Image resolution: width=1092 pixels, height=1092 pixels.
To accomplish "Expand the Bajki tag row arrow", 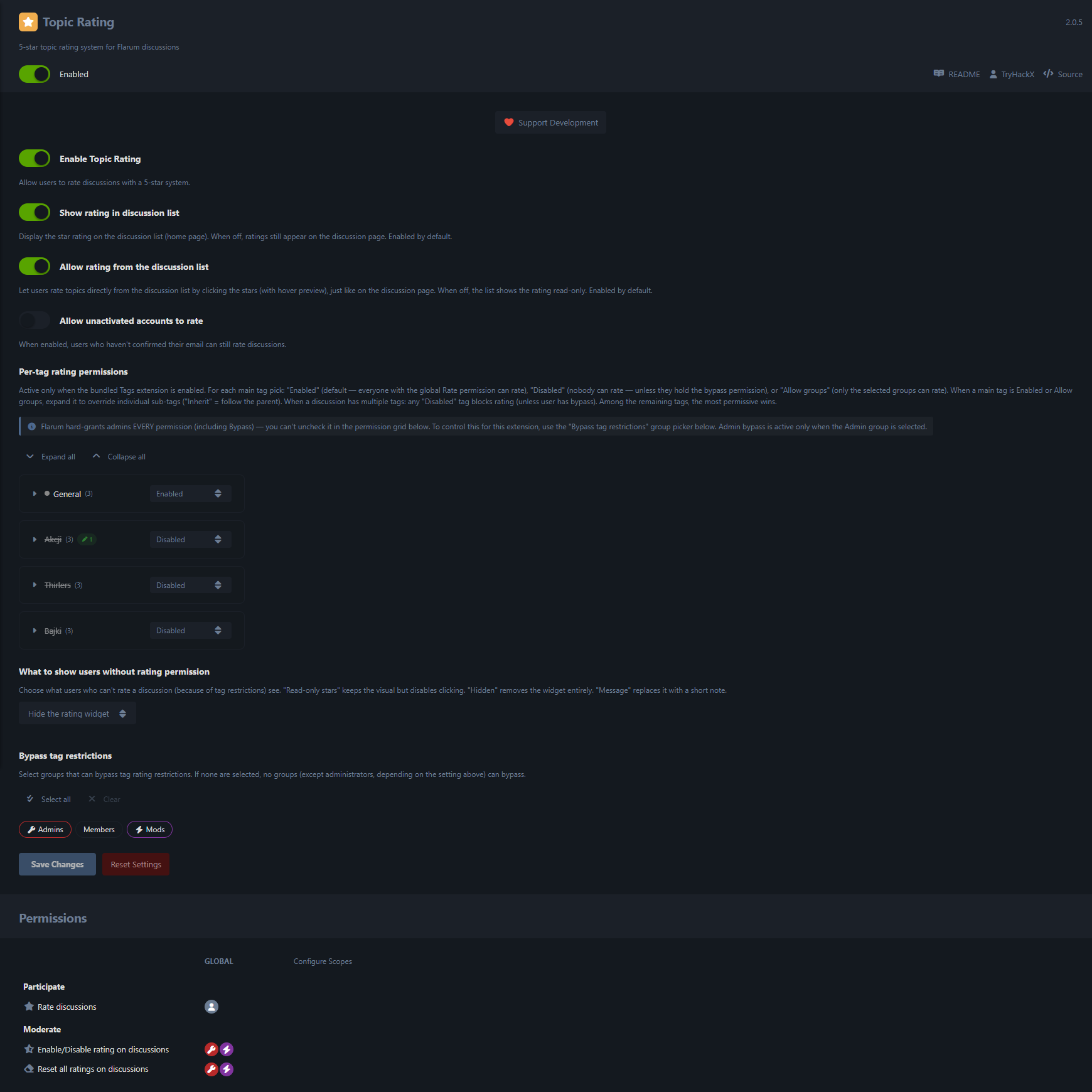I will [35, 631].
